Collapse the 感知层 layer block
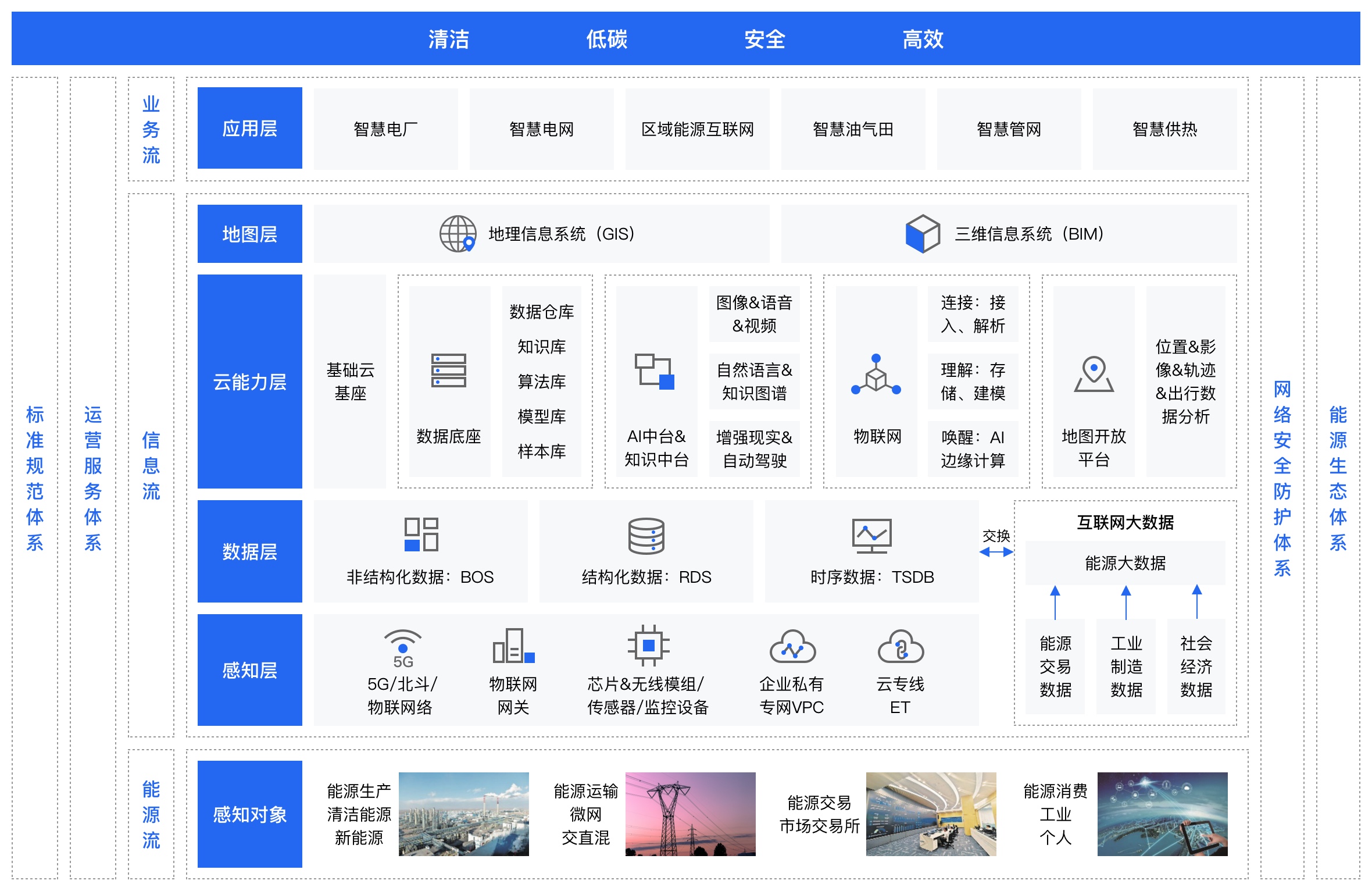The width and height of the screenshot is (1372, 891). click(x=250, y=670)
